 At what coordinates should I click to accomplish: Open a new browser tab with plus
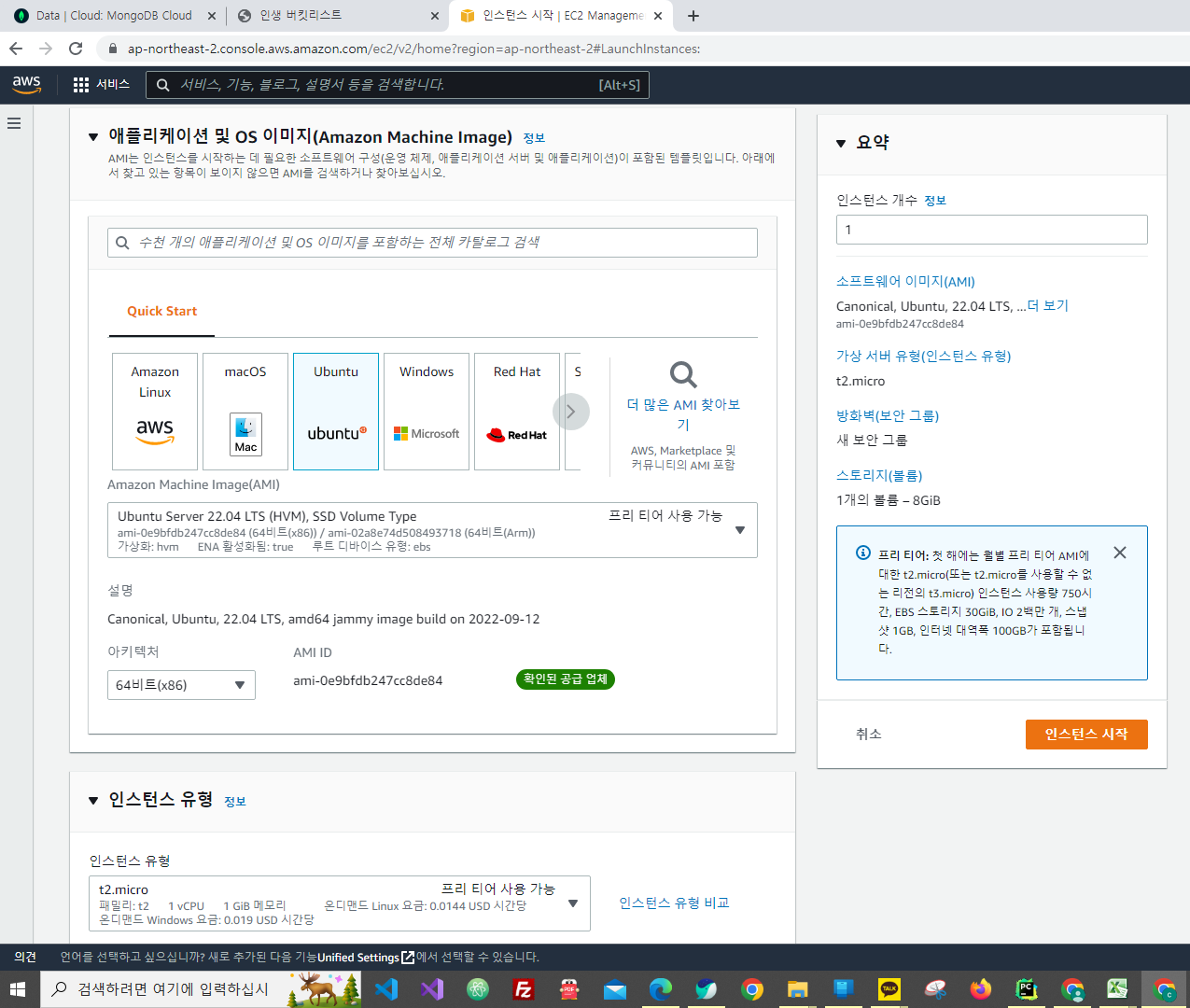[693, 16]
